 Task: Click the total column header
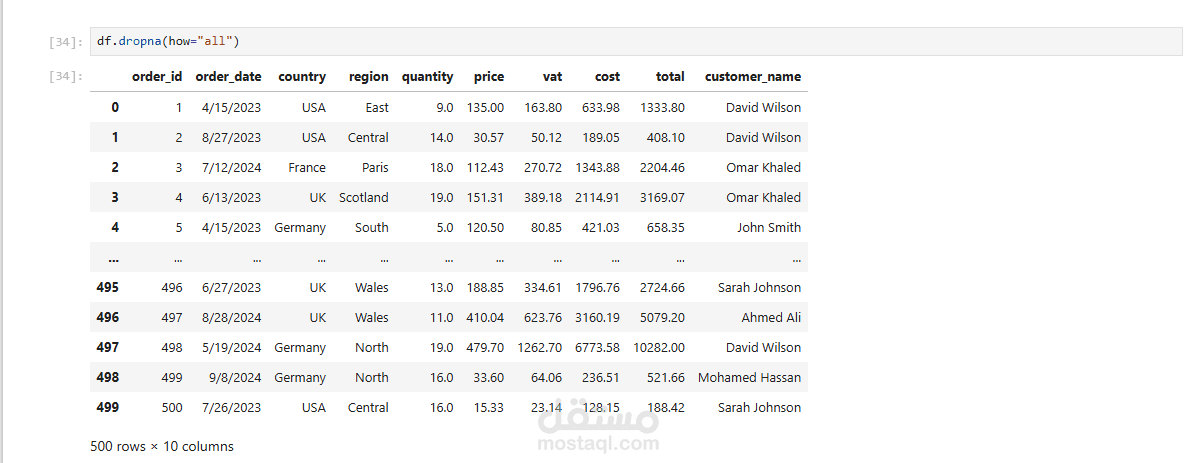click(670, 76)
